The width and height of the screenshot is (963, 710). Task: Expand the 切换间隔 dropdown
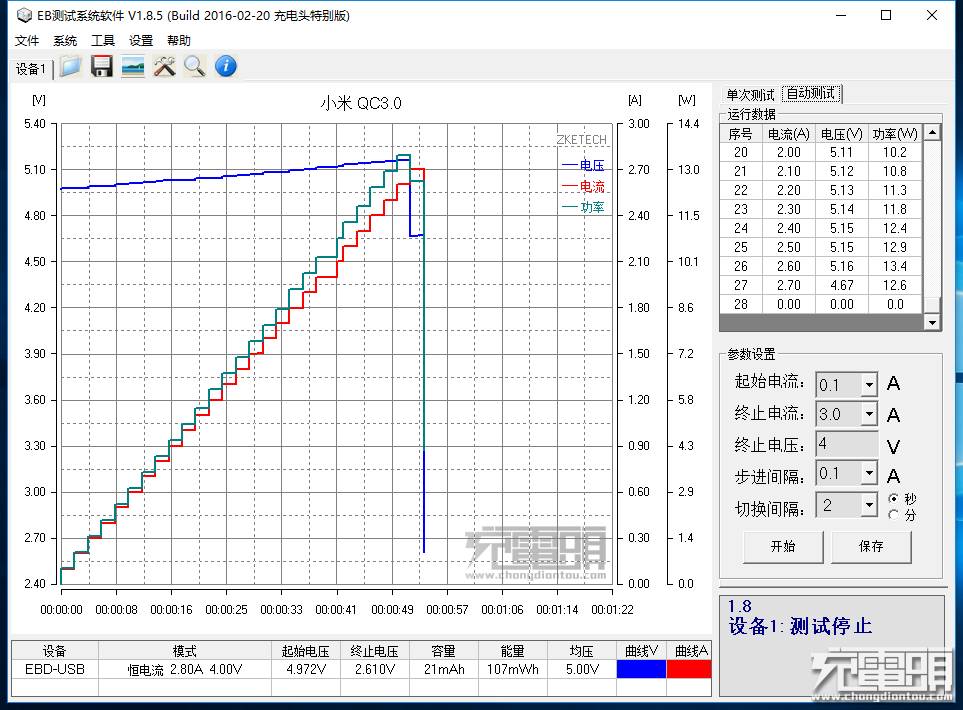click(869, 505)
